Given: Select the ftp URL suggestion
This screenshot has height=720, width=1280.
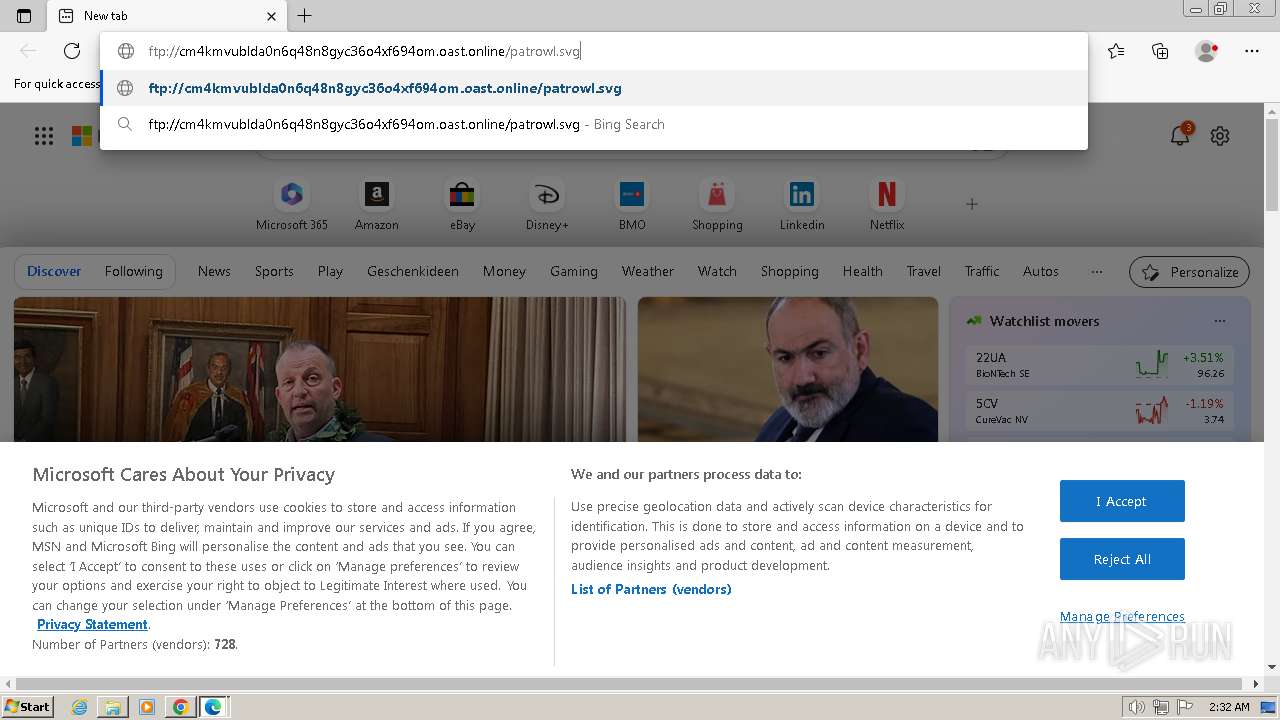Looking at the screenshot, I should click(x=594, y=88).
